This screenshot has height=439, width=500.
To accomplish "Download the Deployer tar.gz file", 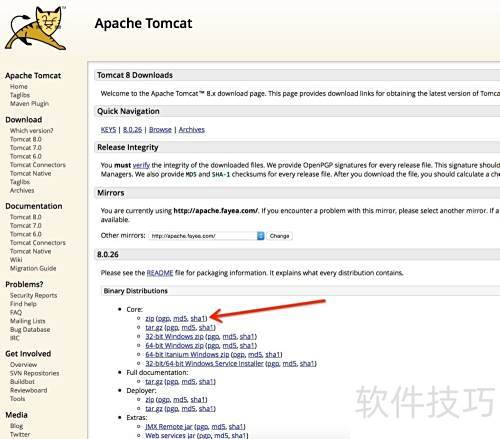I will coord(154,409).
